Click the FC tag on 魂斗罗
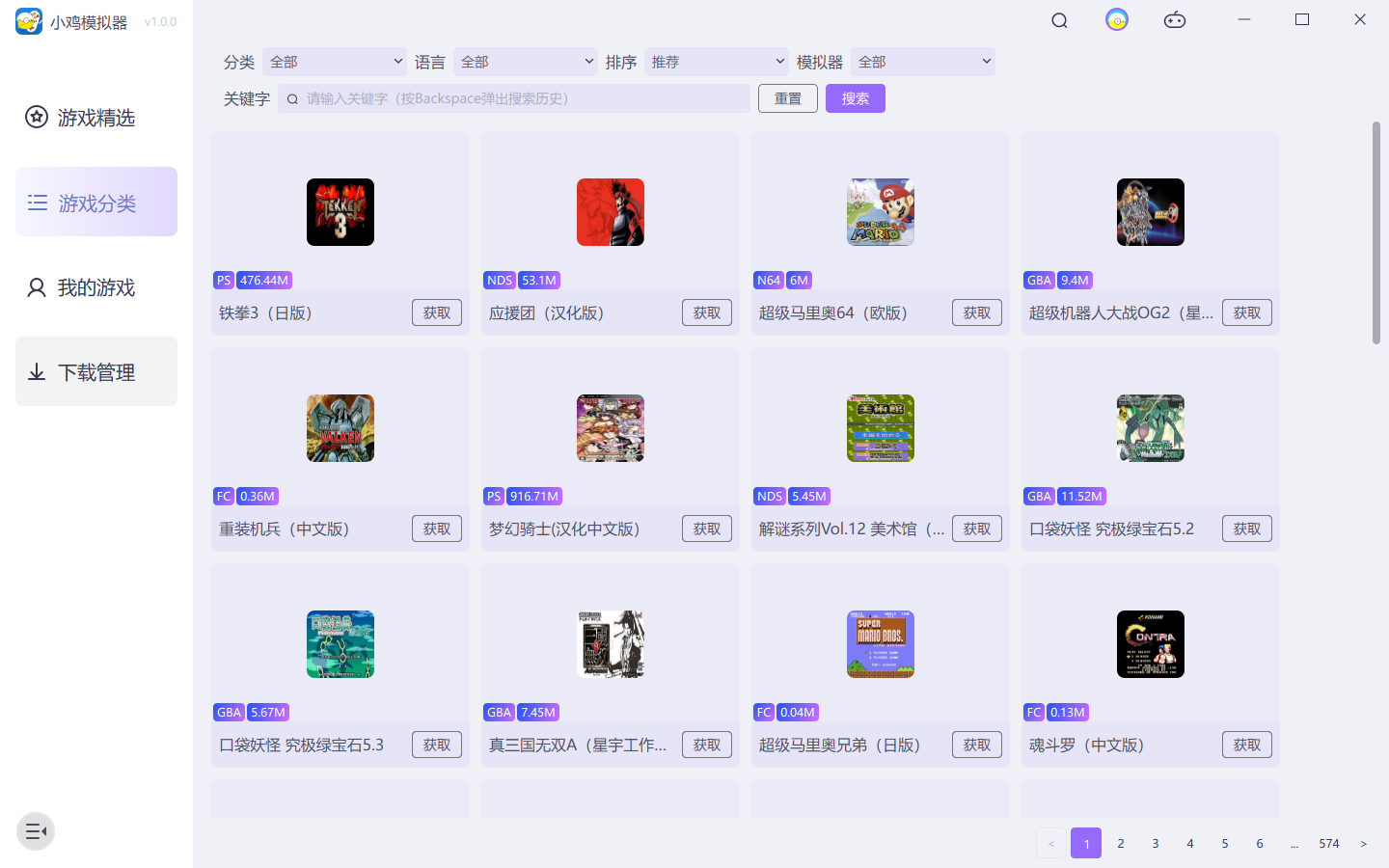The height and width of the screenshot is (868, 1389). tap(1034, 712)
